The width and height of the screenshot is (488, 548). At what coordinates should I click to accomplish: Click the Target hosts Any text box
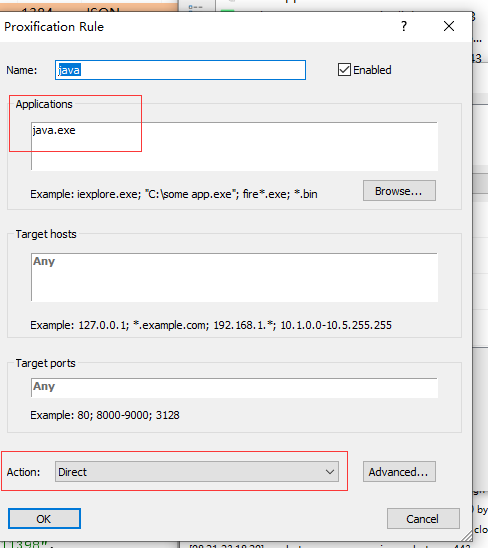pyautogui.click(x=234, y=277)
